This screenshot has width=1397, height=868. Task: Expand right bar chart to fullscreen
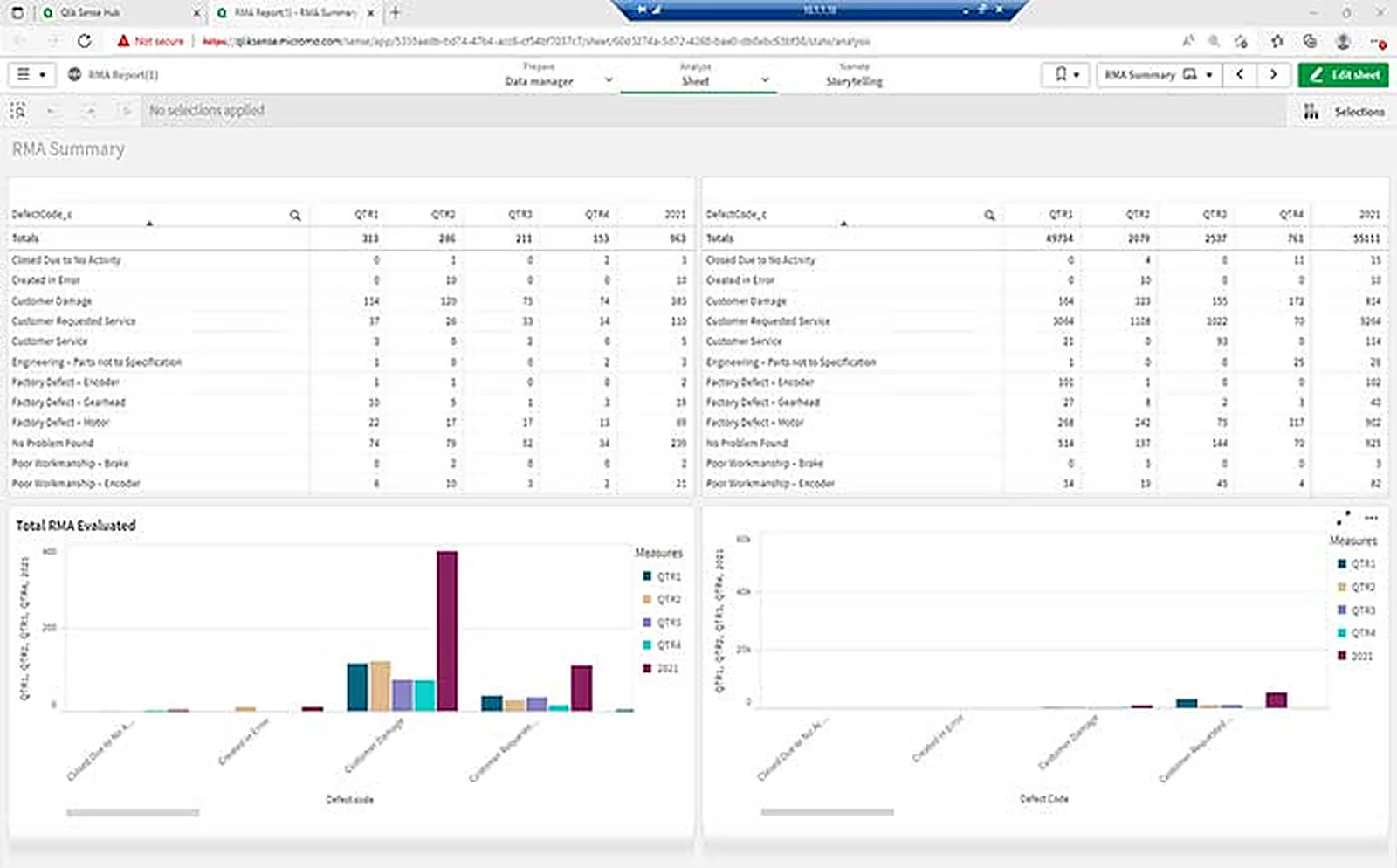tap(1343, 518)
